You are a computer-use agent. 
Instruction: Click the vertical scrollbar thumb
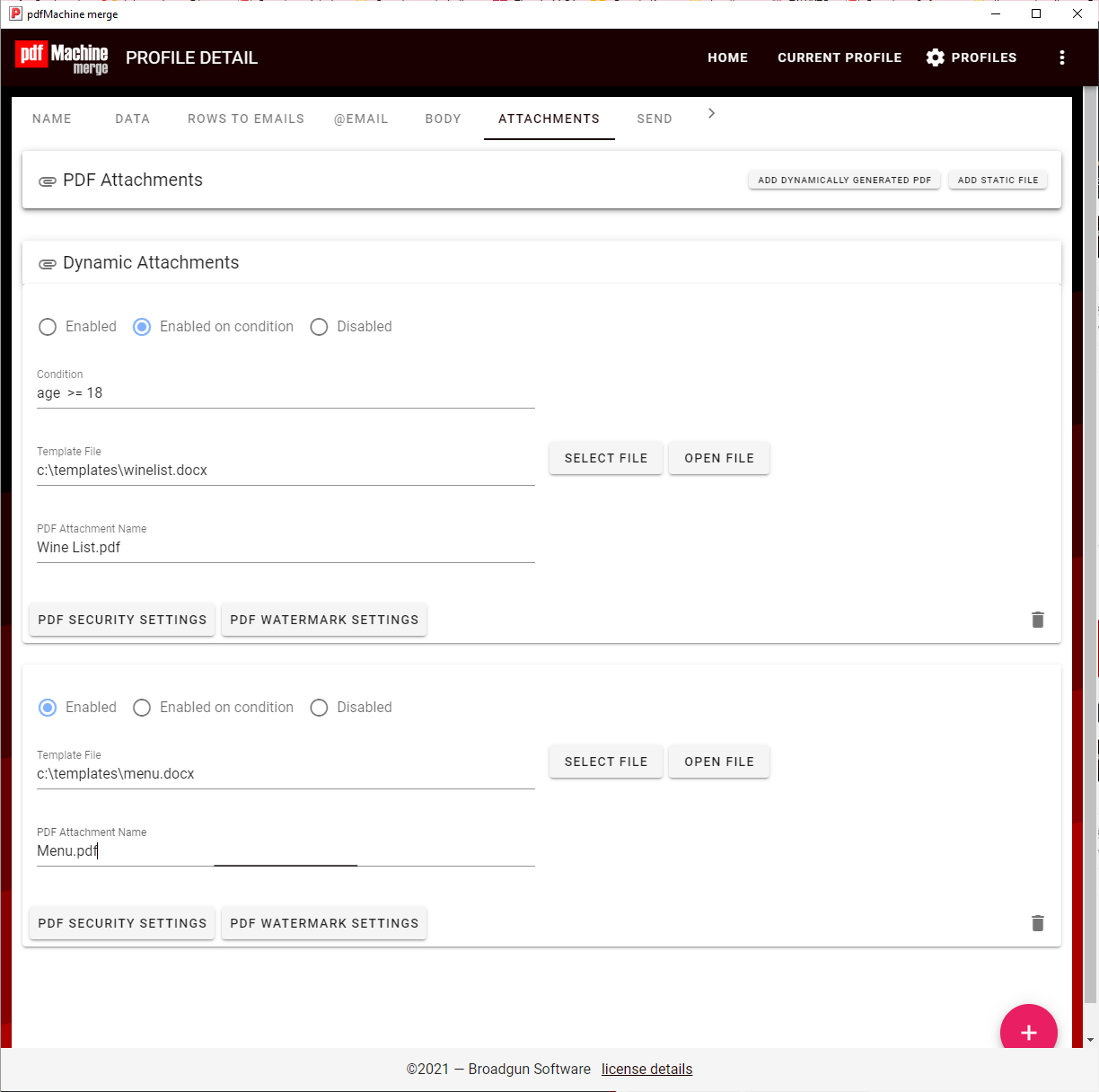coord(1091,544)
